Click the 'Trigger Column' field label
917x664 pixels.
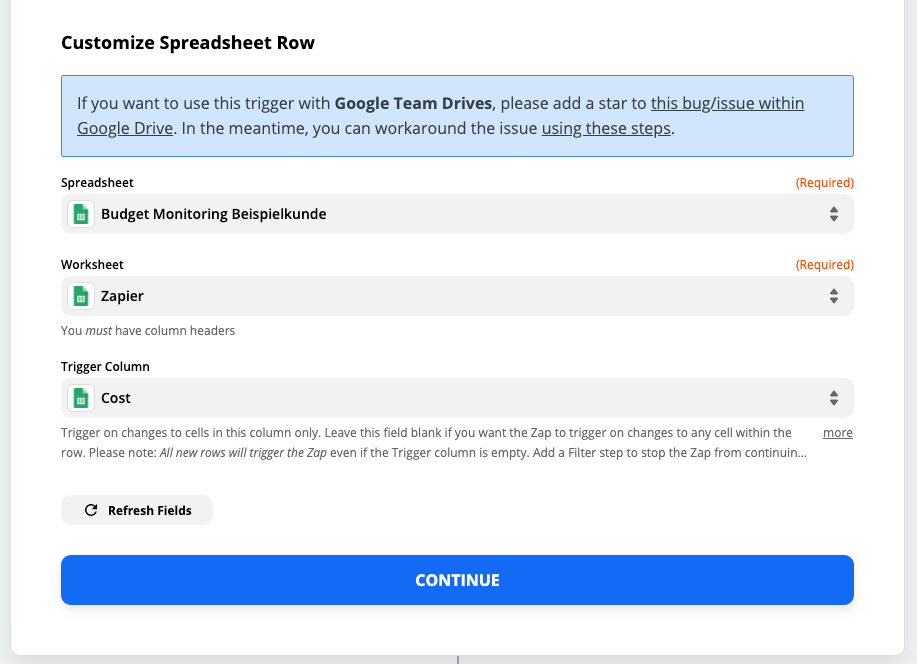pos(105,367)
